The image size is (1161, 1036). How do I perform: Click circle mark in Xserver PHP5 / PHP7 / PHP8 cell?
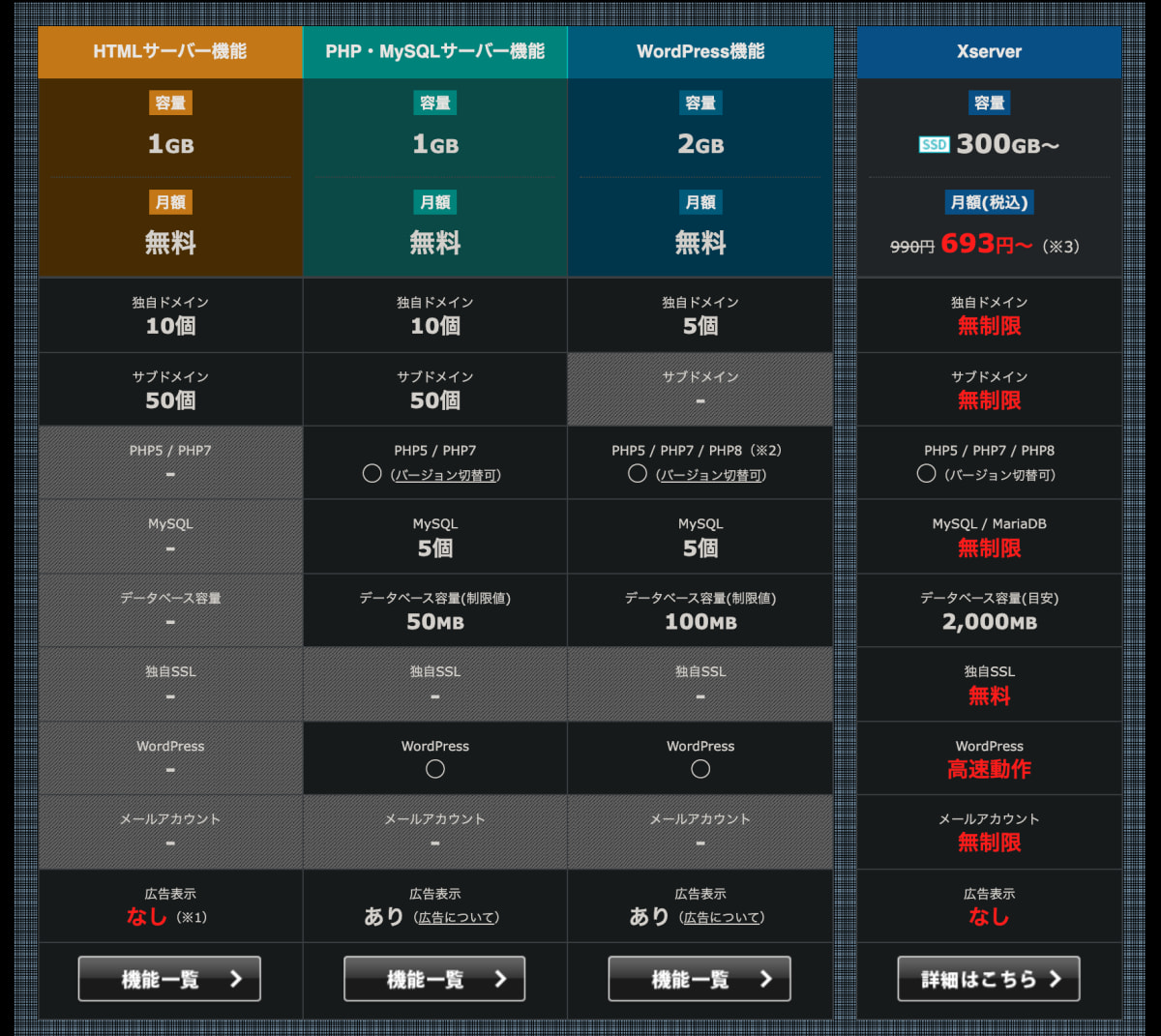tap(926, 474)
